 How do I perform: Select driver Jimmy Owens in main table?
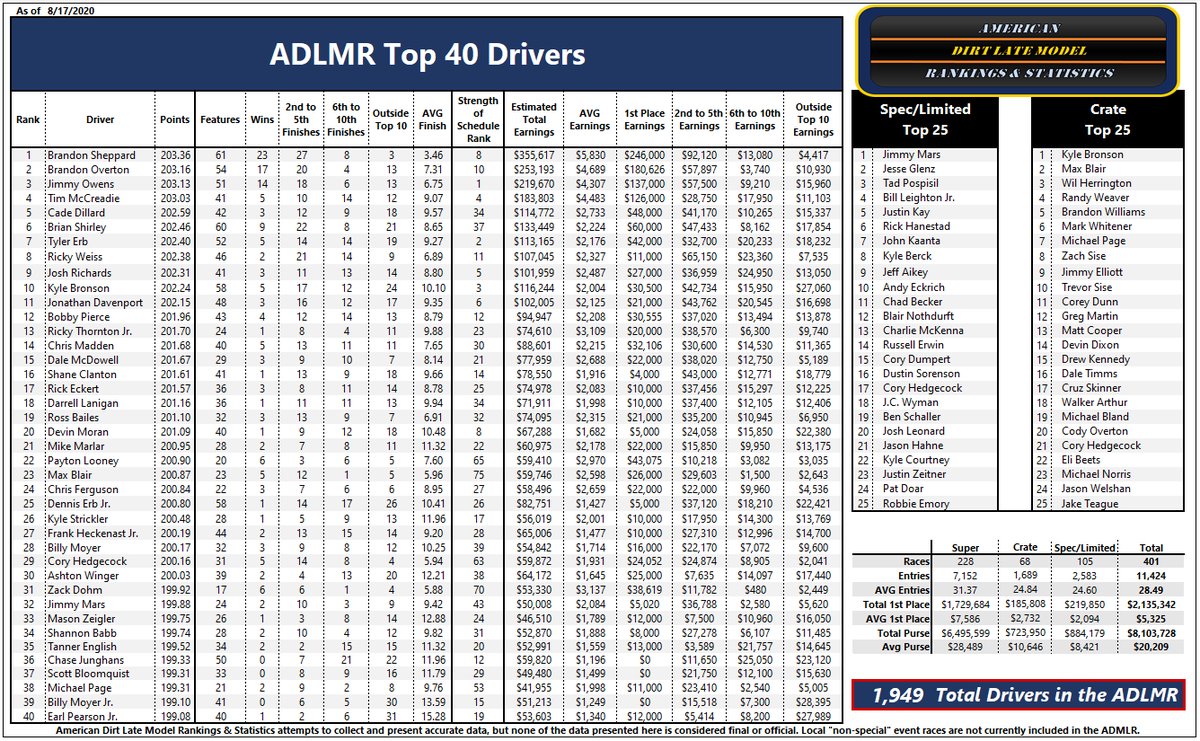tap(81, 184)
